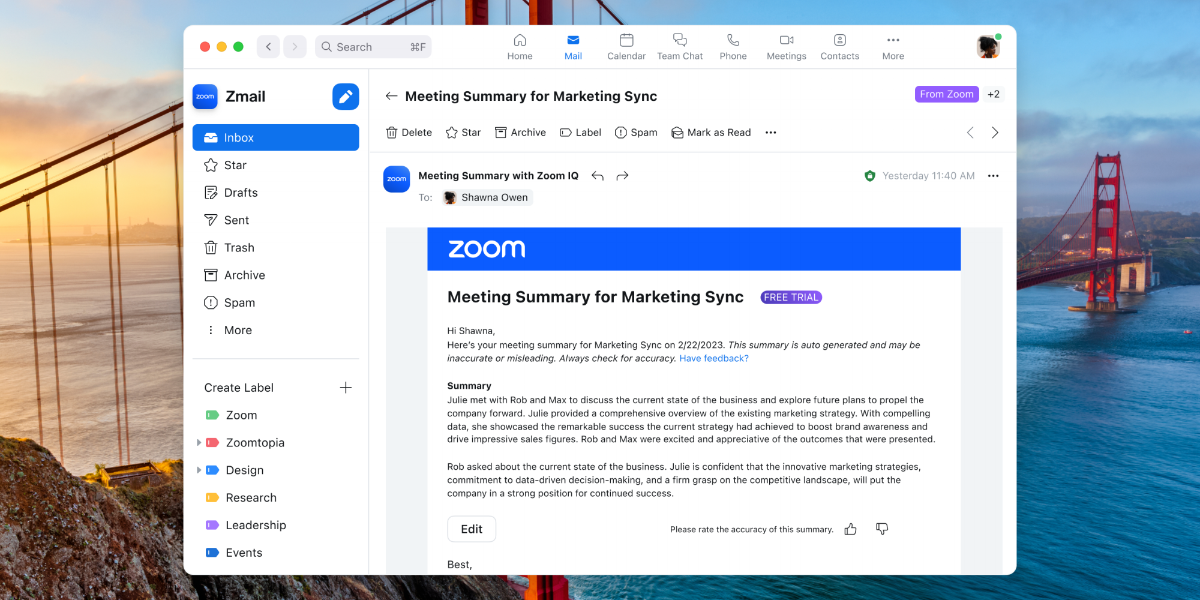Expand the Design label tree
The width and height of the screenshot is (1200, 600).
tap(198, 470)
